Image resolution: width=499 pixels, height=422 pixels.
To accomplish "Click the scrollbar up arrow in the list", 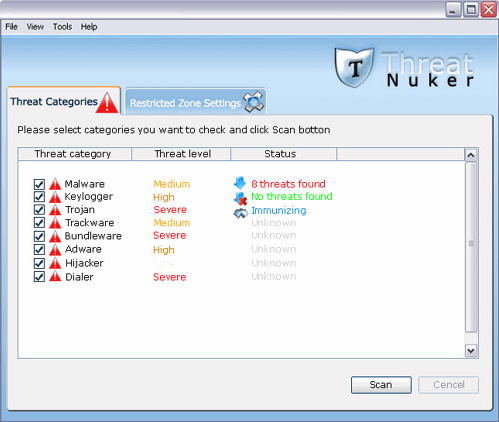I will [x=471, y=155].
